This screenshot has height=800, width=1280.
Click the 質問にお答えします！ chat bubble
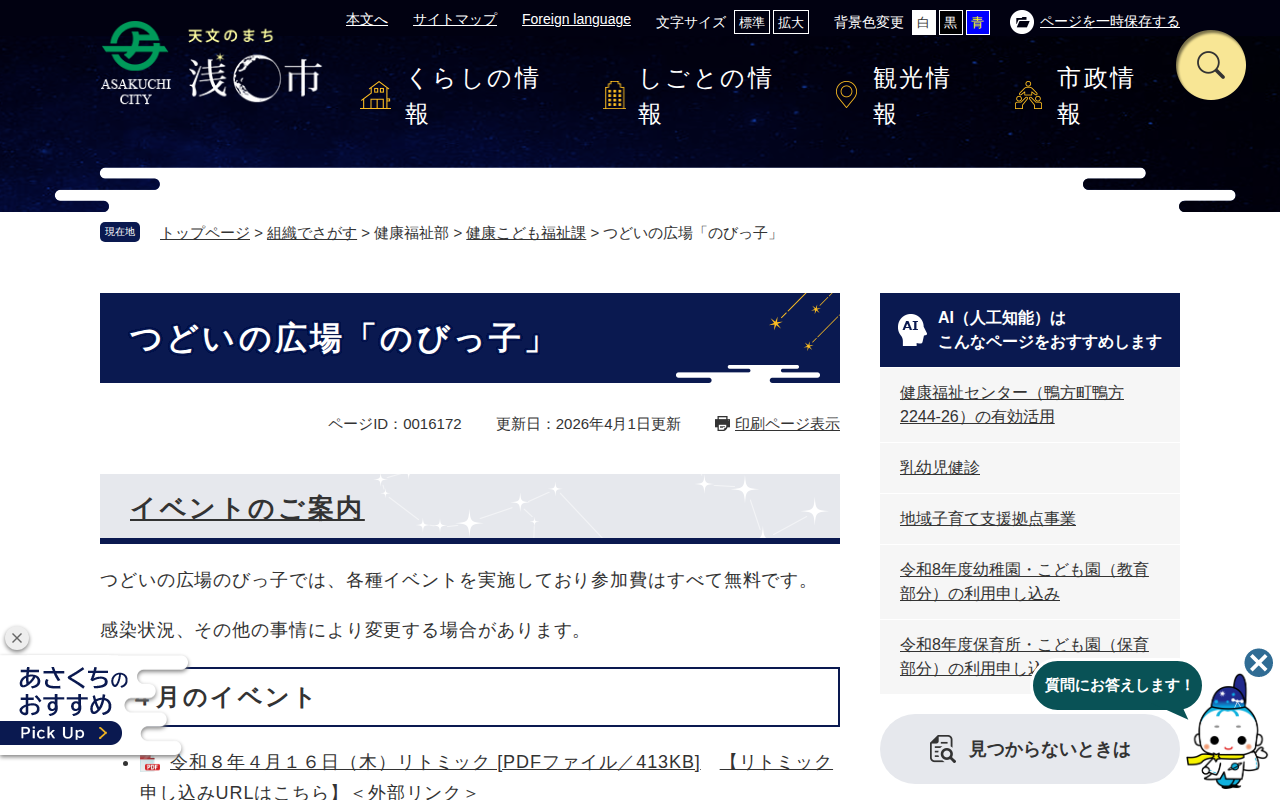pos(1118,686)
